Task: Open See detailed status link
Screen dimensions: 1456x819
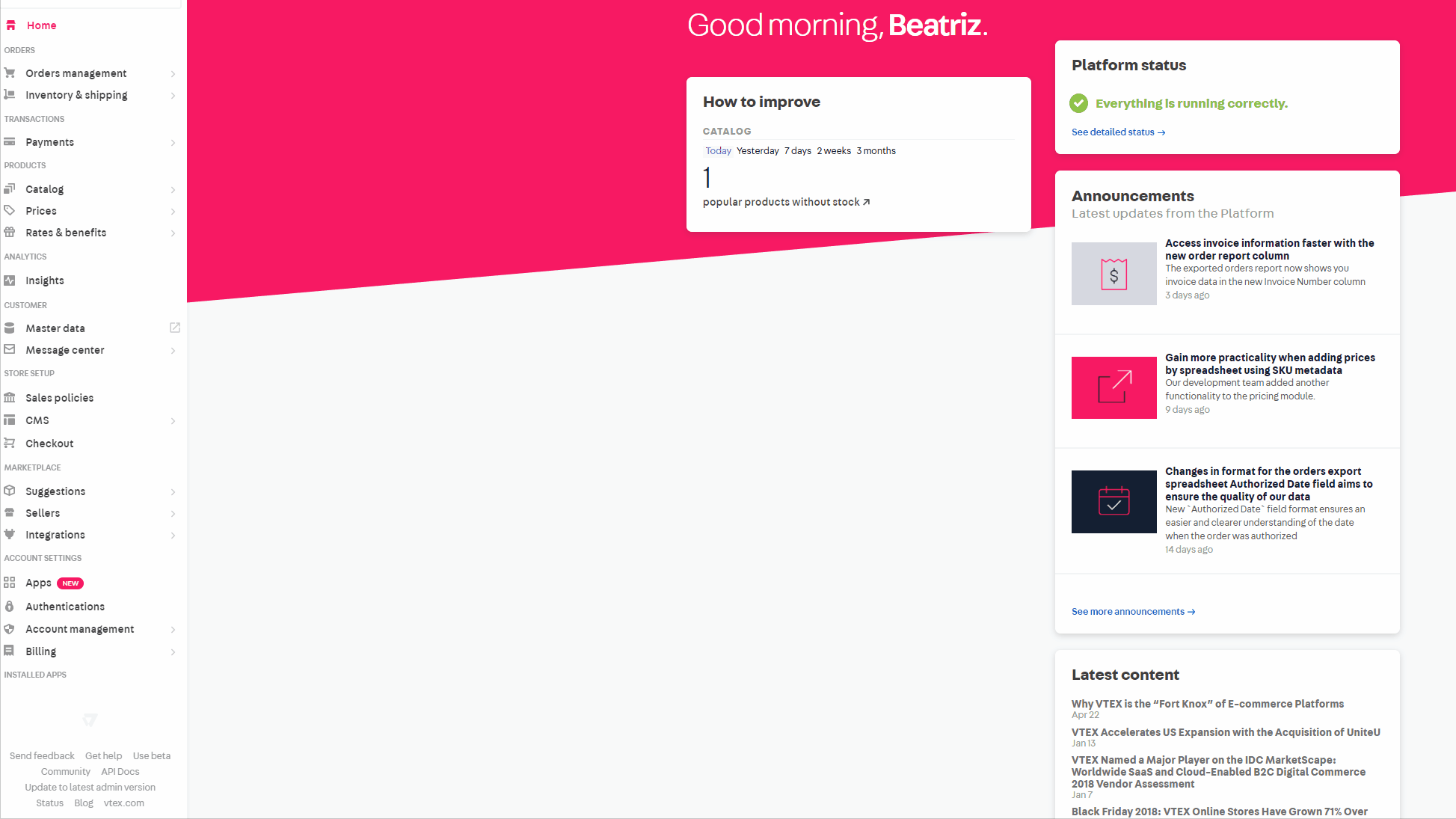Action: click(1118, 132)
